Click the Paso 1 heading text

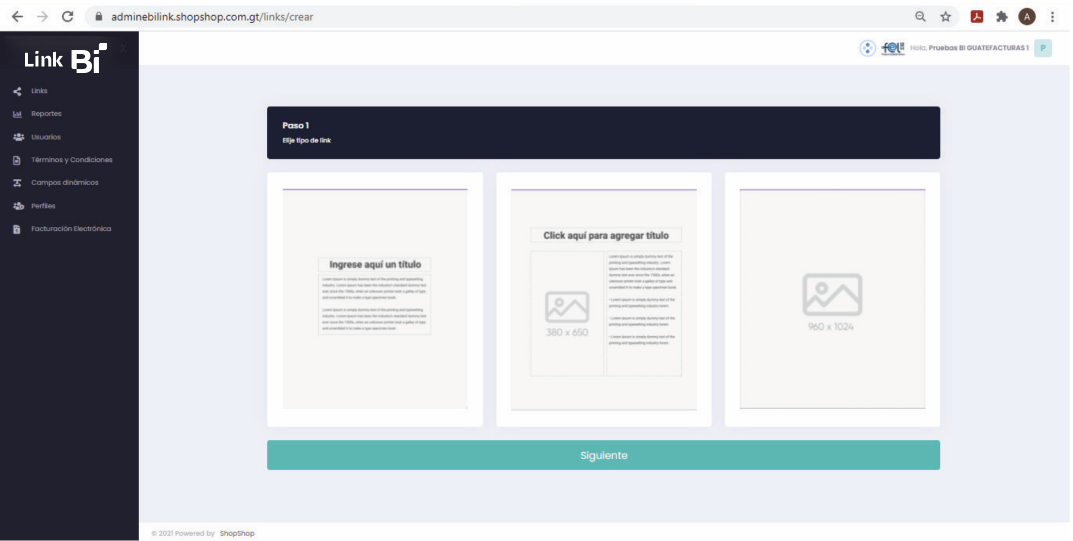click(x=296, y=125)
